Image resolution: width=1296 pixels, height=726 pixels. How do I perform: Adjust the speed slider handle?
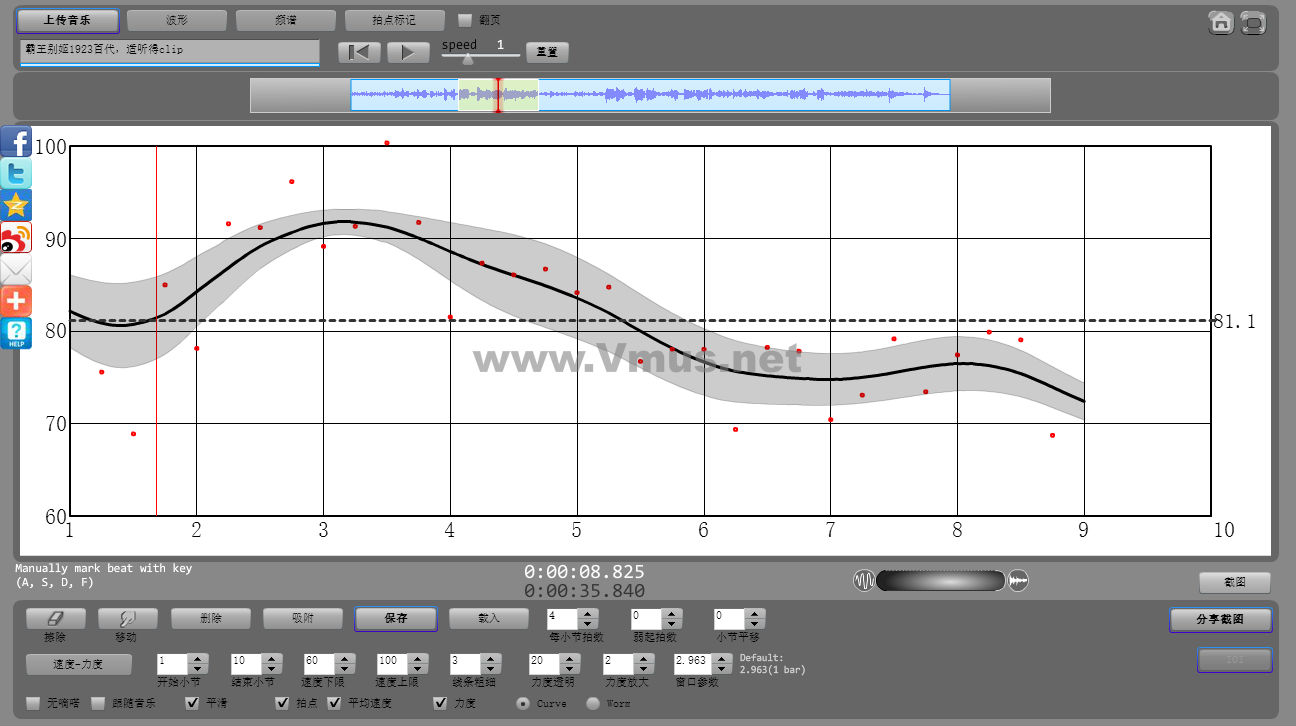(468, 59)
